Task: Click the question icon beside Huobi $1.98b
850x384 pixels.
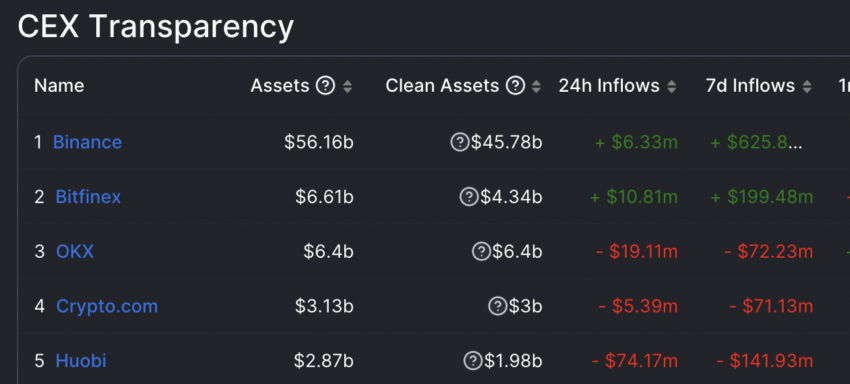Action: tap(473, 361)
